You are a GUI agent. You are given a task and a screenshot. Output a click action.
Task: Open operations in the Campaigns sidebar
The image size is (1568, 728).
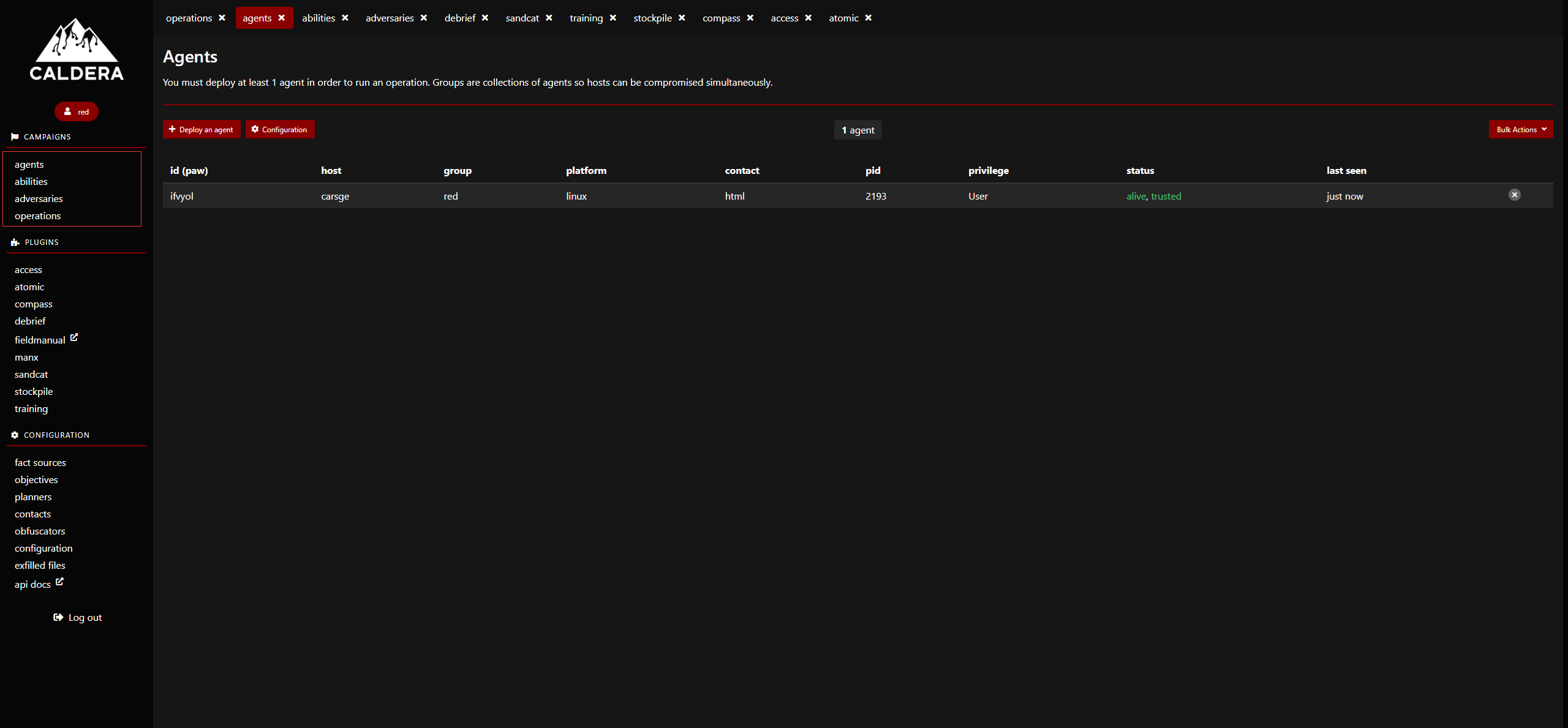(x=37, y=216)
